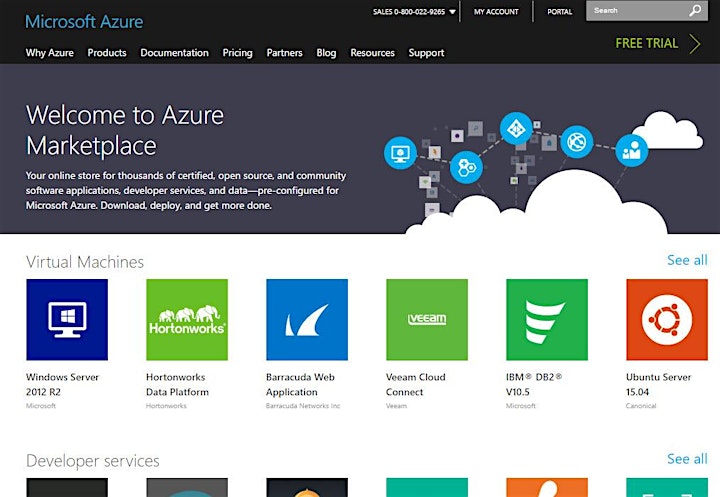Click the Developer services section heading
This screenshot has width=720, height=497.
point(93,461)
